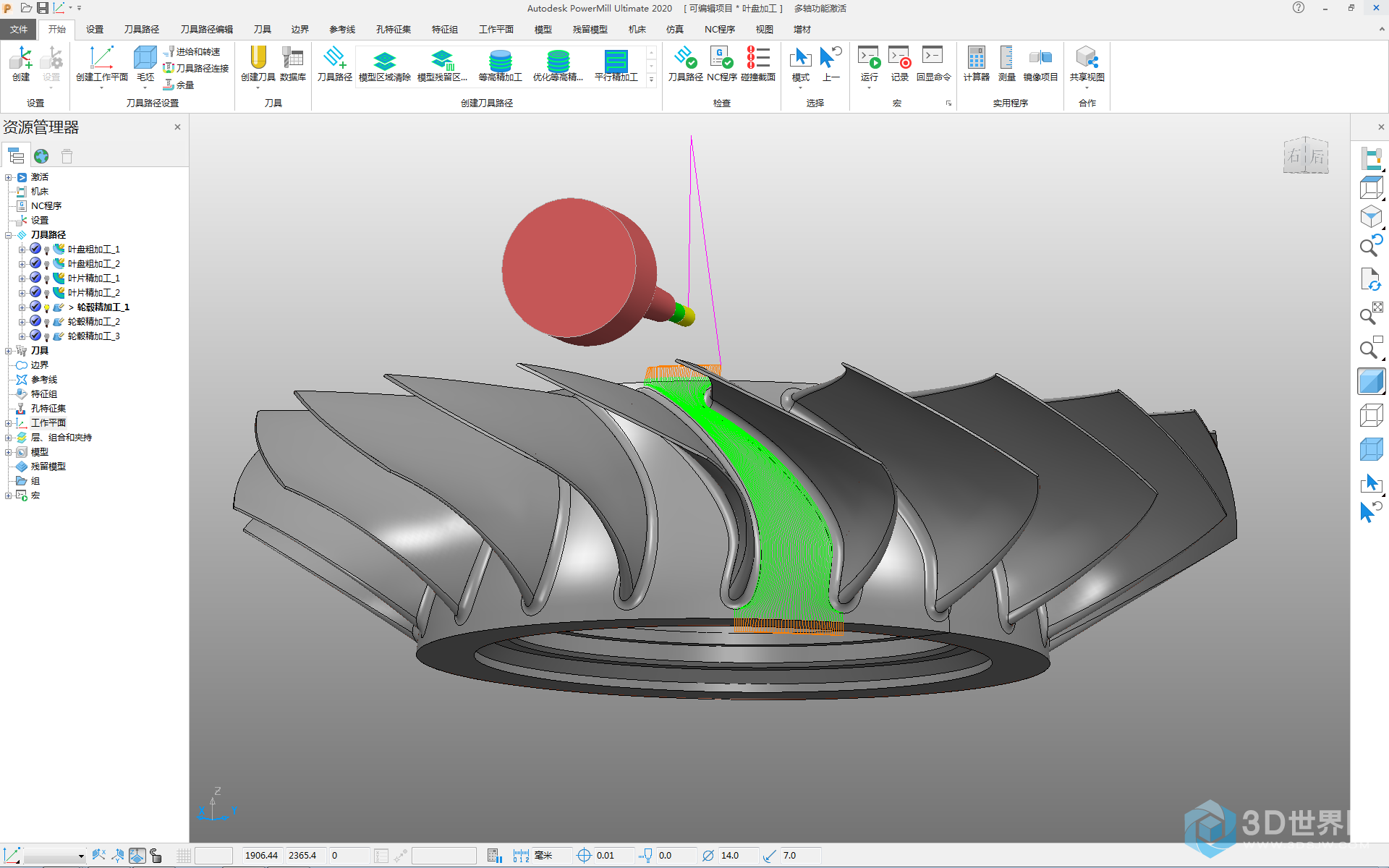Click the 刀具路径 toolpath strategy icon
1389x868 pixels.
click(x=334, y=64)
